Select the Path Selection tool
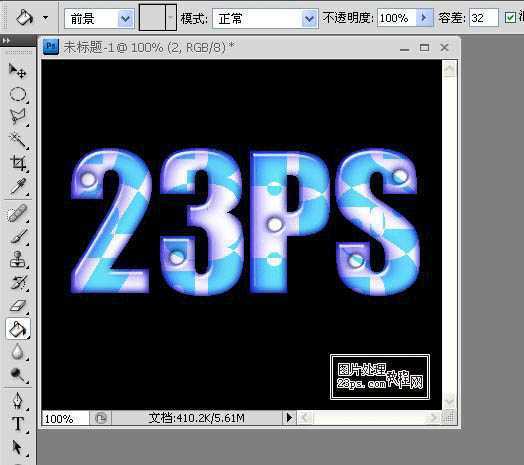The width and height of the screenshot is (524, 465). pos(17,447)
